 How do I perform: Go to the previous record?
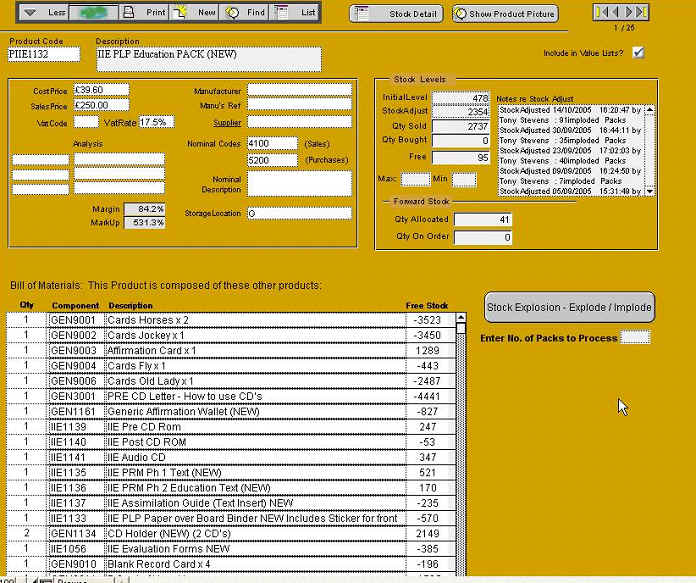pos(615,12)
